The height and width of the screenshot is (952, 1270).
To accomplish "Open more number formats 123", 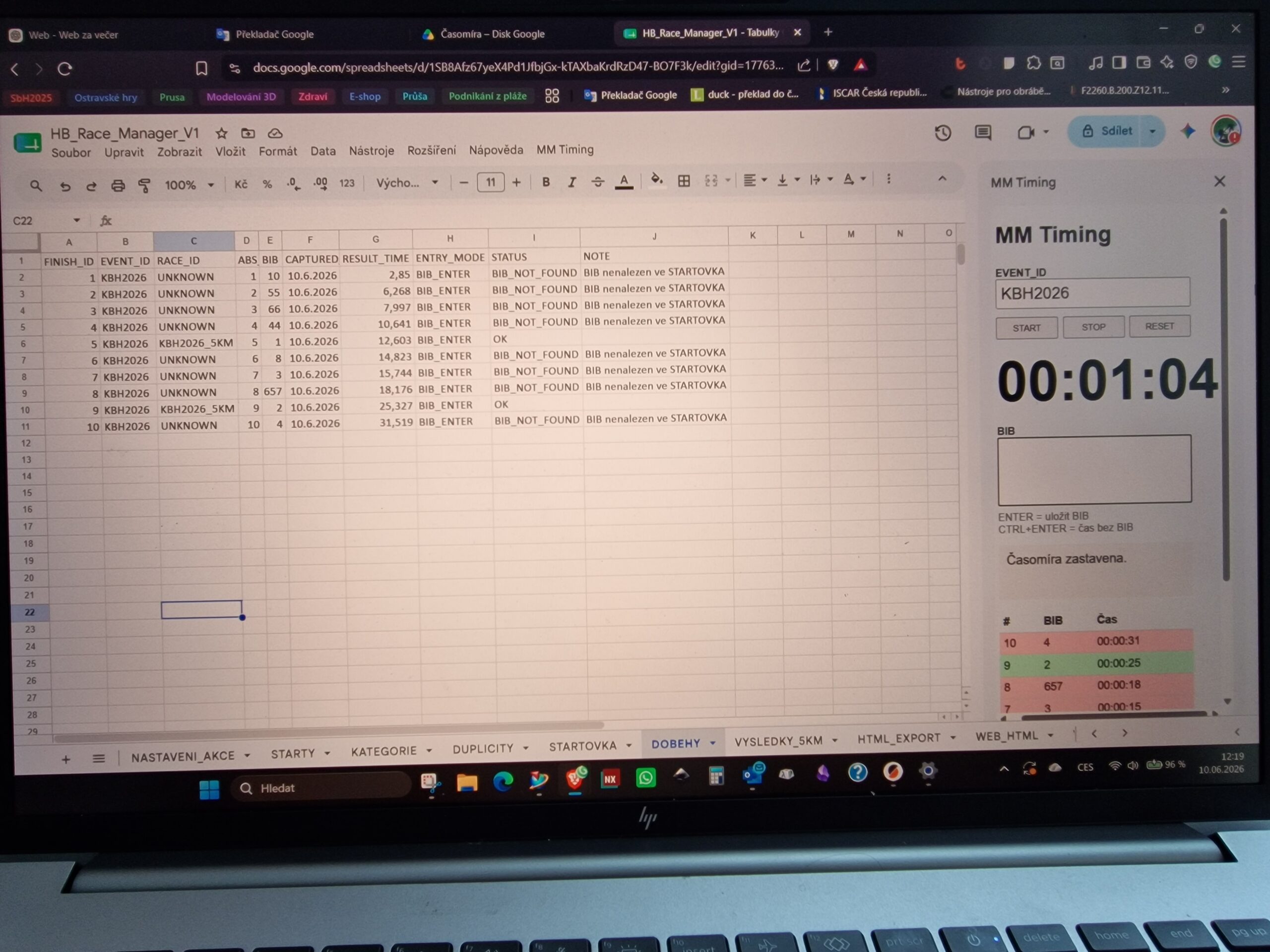I will click(x=347, y=183).
